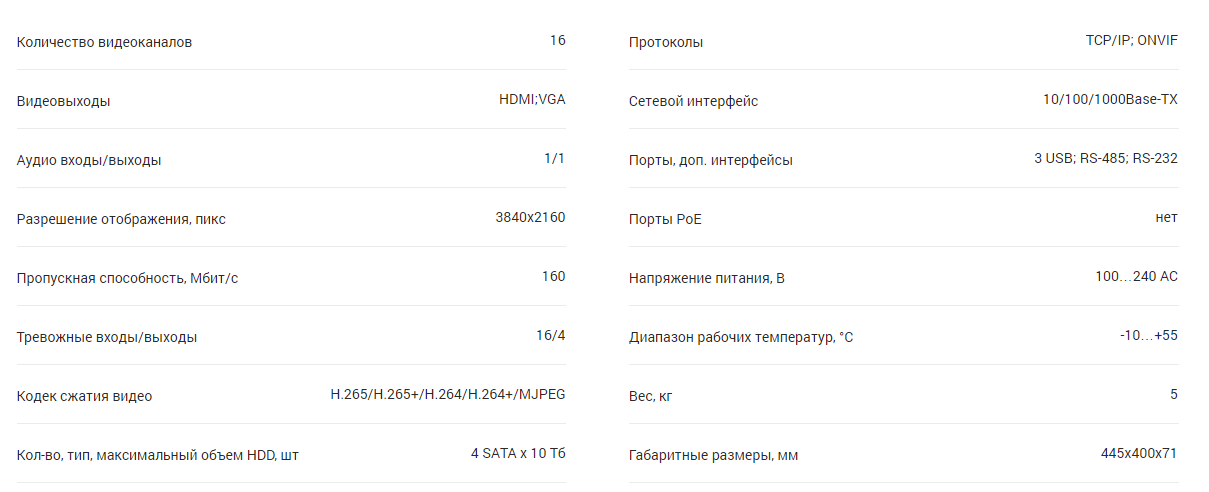Click the "3 USB; RS-485; RS-232" ports value

pos(1106,158)
